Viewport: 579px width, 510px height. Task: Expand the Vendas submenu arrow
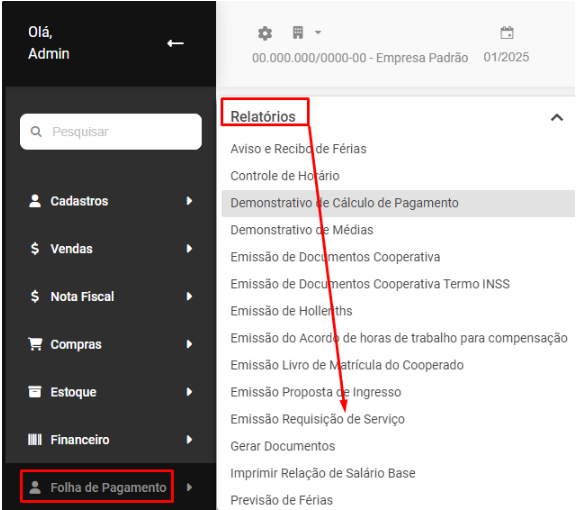click(189, 249)
